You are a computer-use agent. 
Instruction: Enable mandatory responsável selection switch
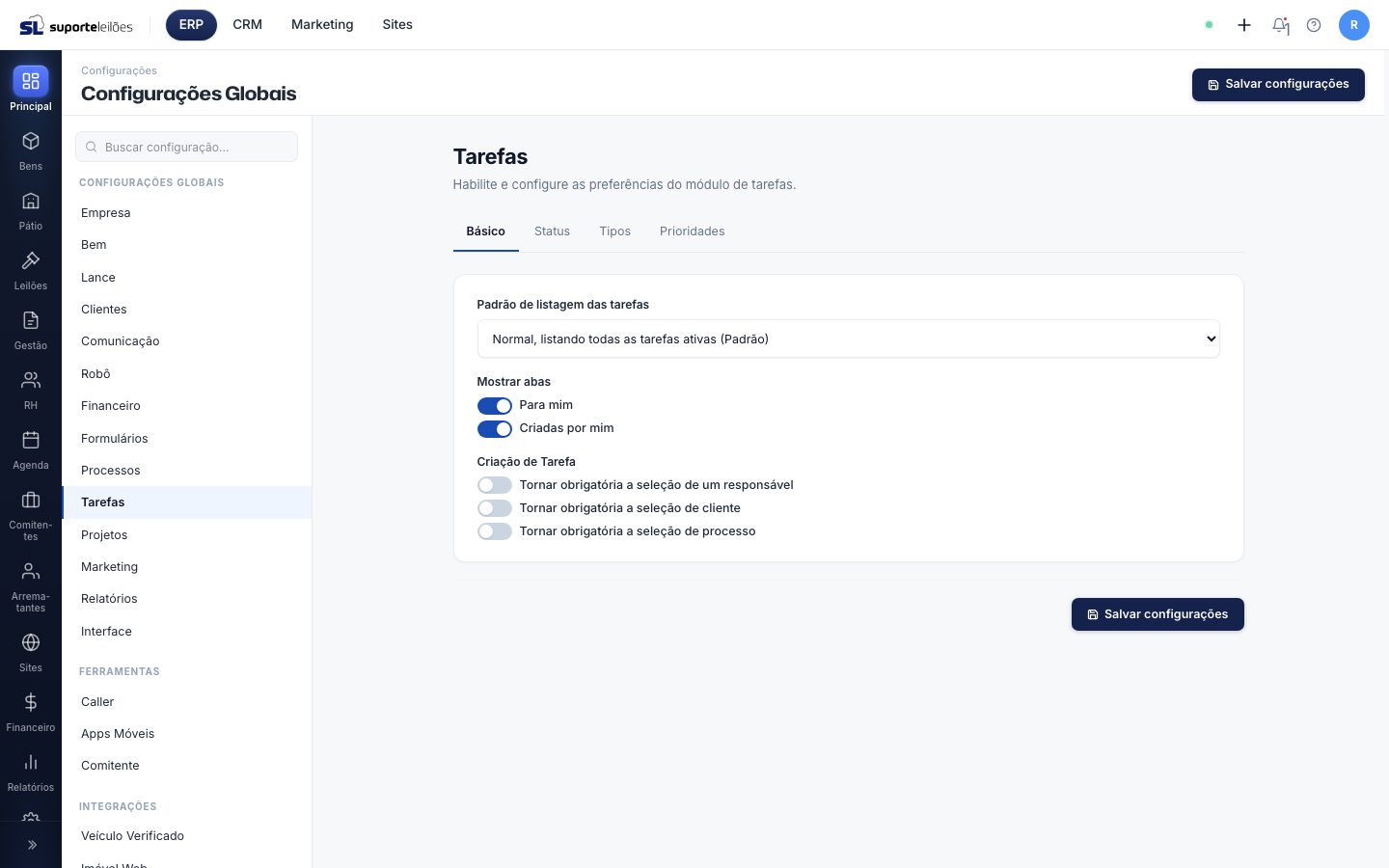495,485
